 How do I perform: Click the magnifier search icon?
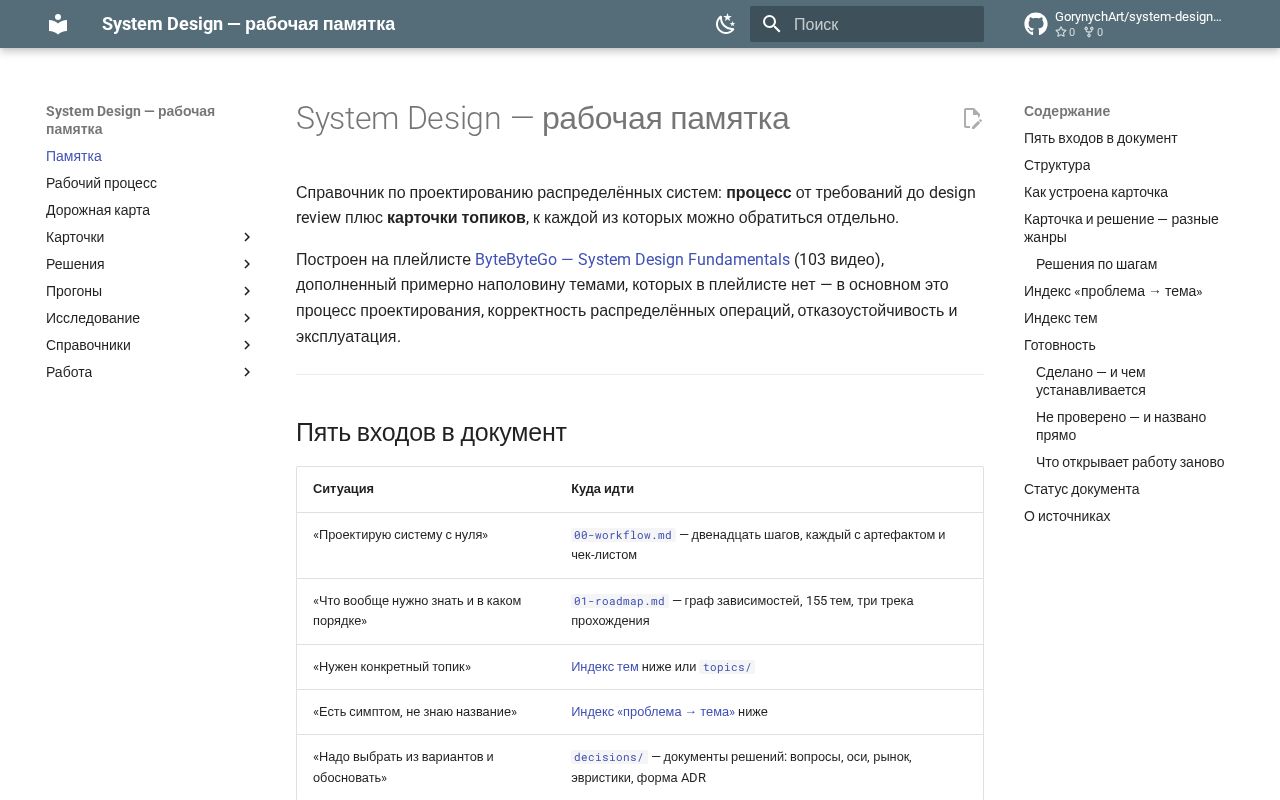tap(771, 24)
